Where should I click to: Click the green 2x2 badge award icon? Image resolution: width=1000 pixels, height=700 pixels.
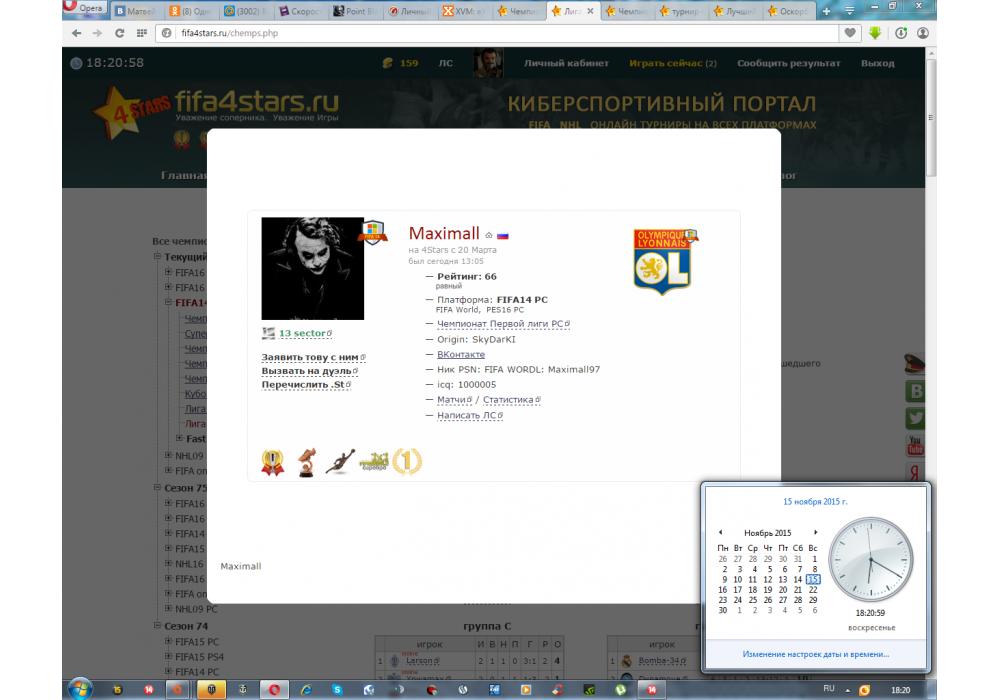coord(374,462)
